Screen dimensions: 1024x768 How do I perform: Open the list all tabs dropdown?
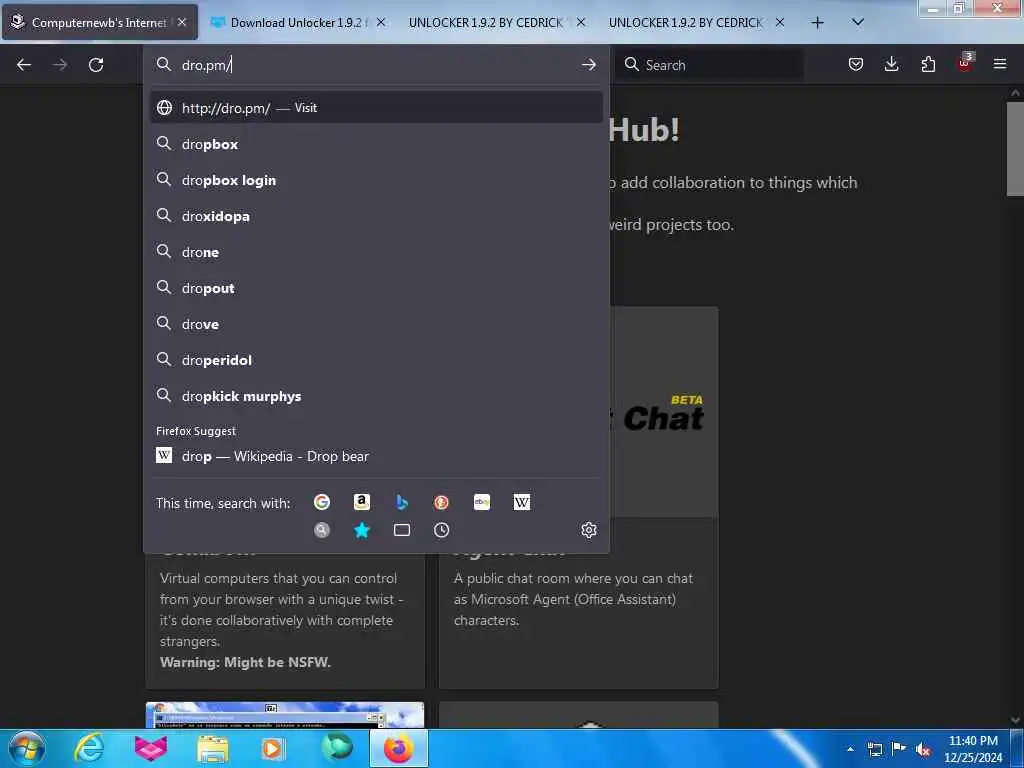pos(858,22)
